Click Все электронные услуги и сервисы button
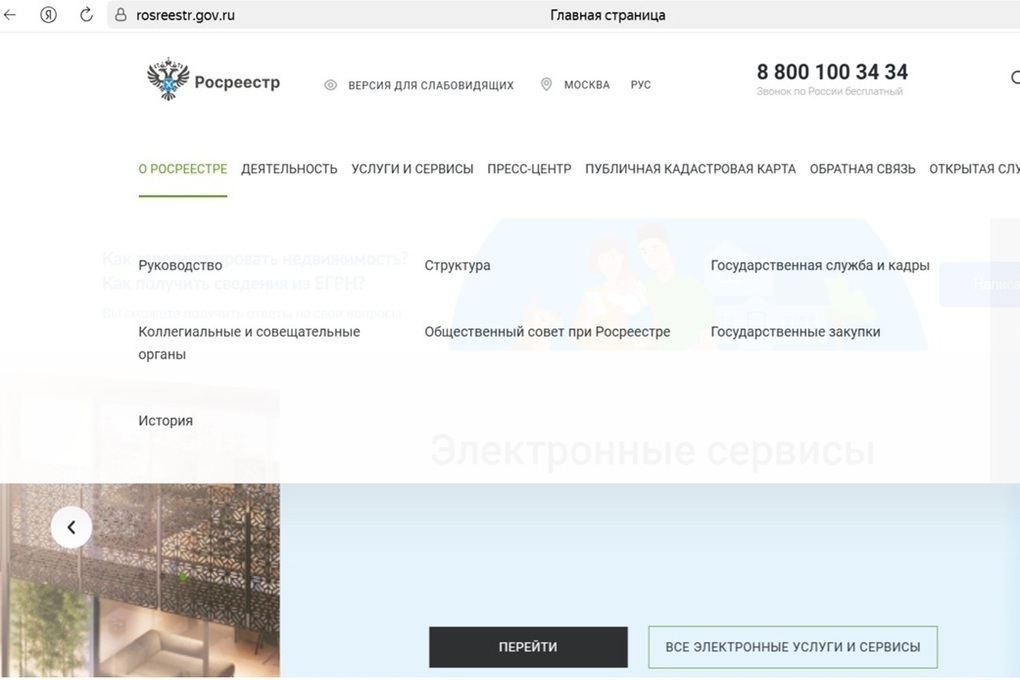The image size is (1020, 680). coord(793,647)
